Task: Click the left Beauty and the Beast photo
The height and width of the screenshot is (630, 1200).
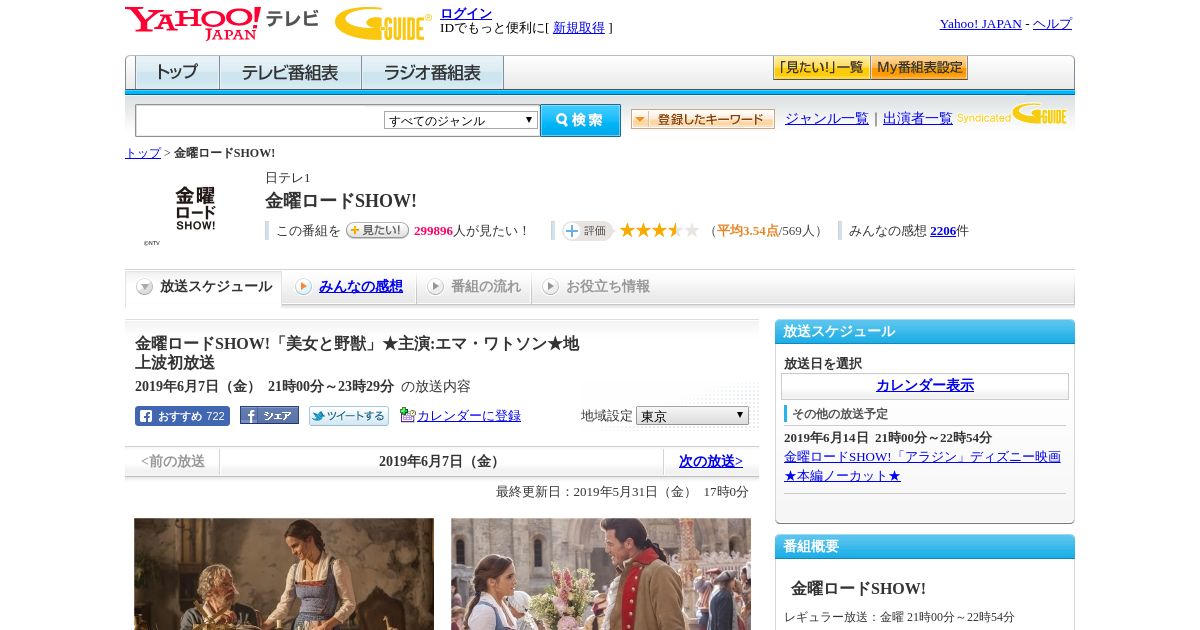Action: (284, 574)
